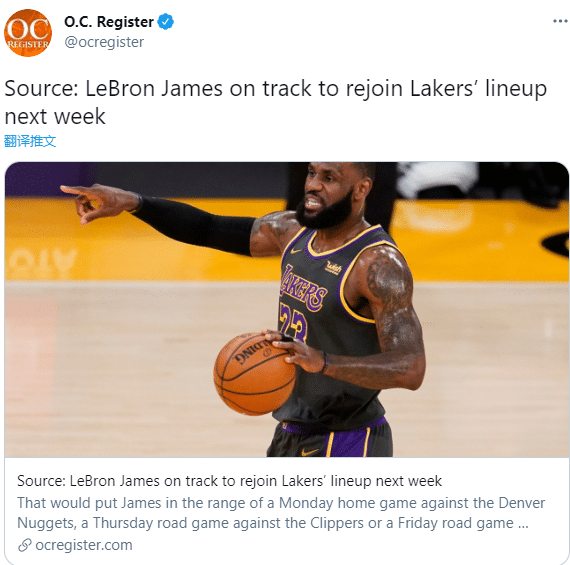Open the three-dot more options menu
570x565 pixels.
(560, 21)
